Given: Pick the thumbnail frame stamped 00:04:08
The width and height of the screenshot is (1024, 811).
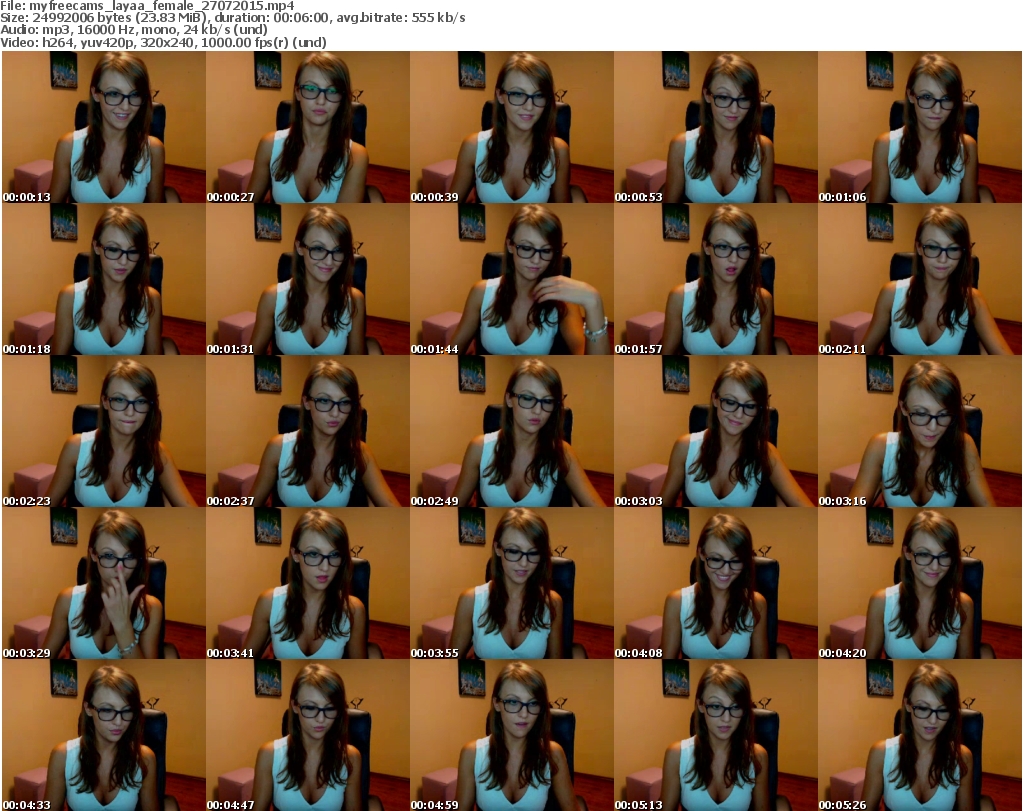Looking at the screenshot, I should click(x=716, y=583).
